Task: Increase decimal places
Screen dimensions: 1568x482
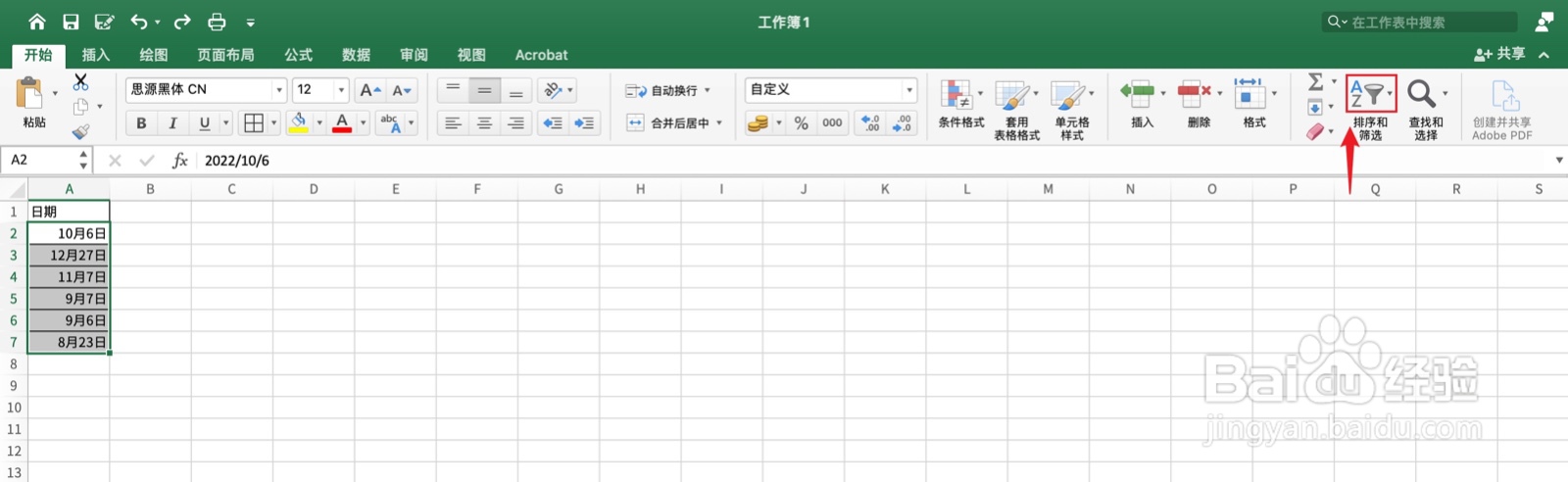Action: 870,122
